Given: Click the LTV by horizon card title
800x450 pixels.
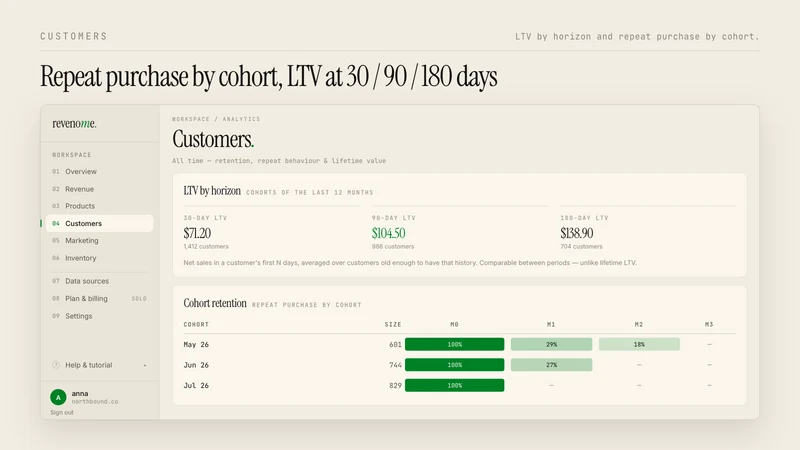Looking at the screenshot, I should (x=212, y=191).
